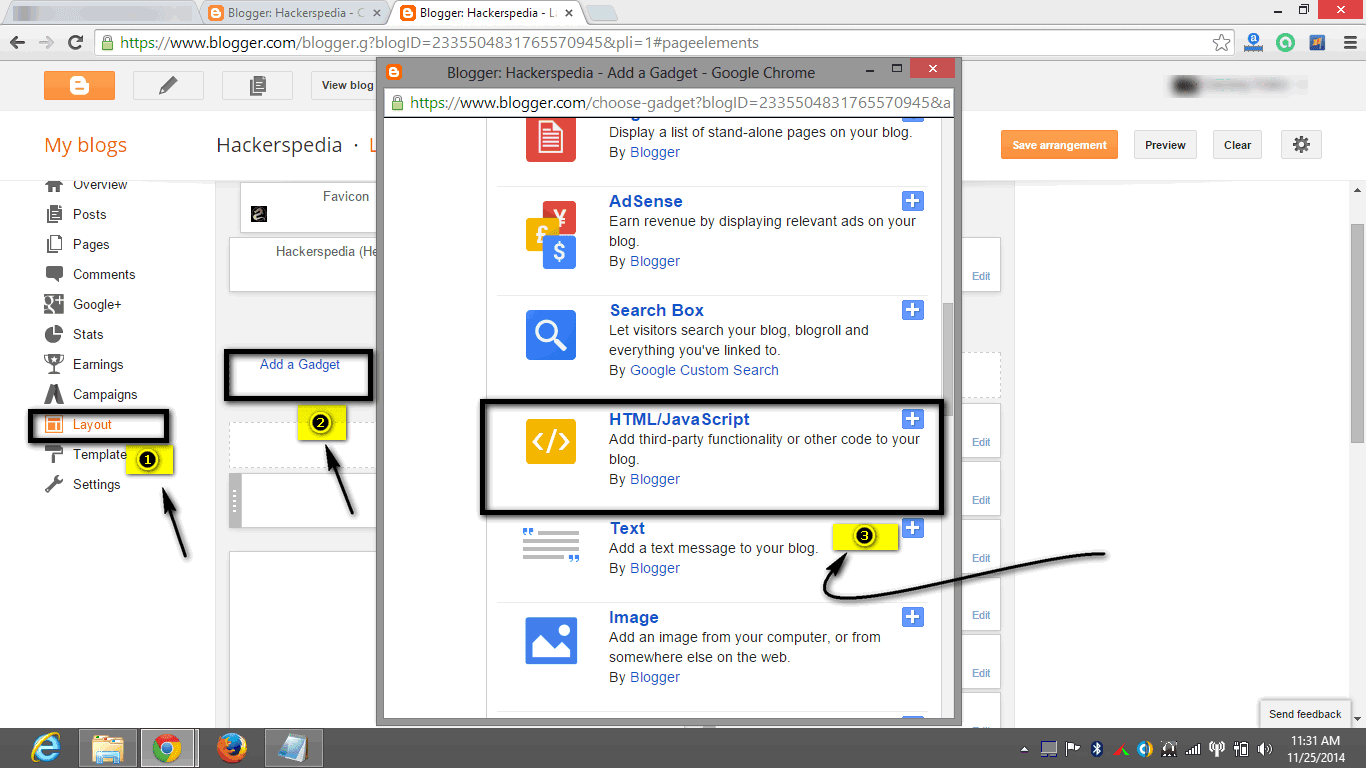Select Settings in the sidebar menu

(x=96, y=484)
